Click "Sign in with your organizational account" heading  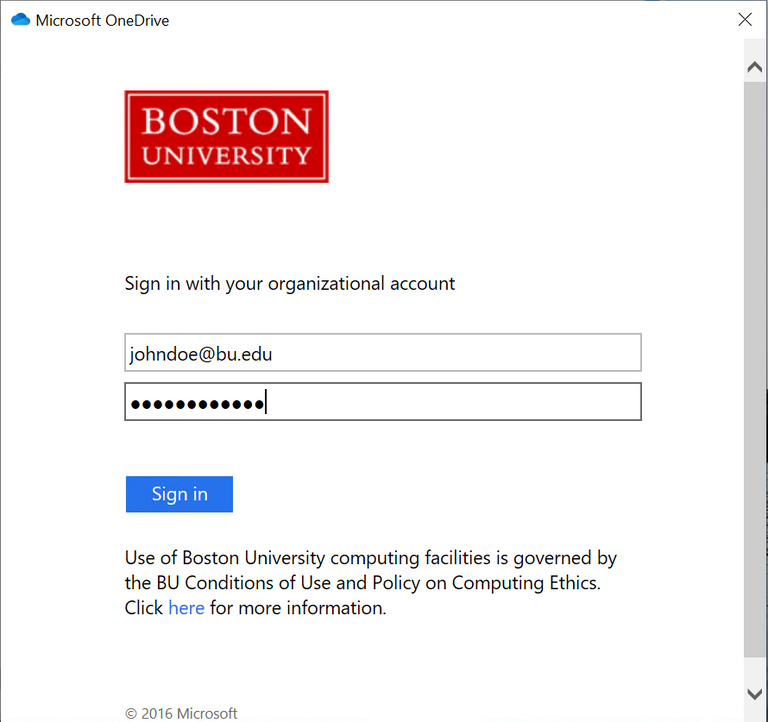point(289,283)
